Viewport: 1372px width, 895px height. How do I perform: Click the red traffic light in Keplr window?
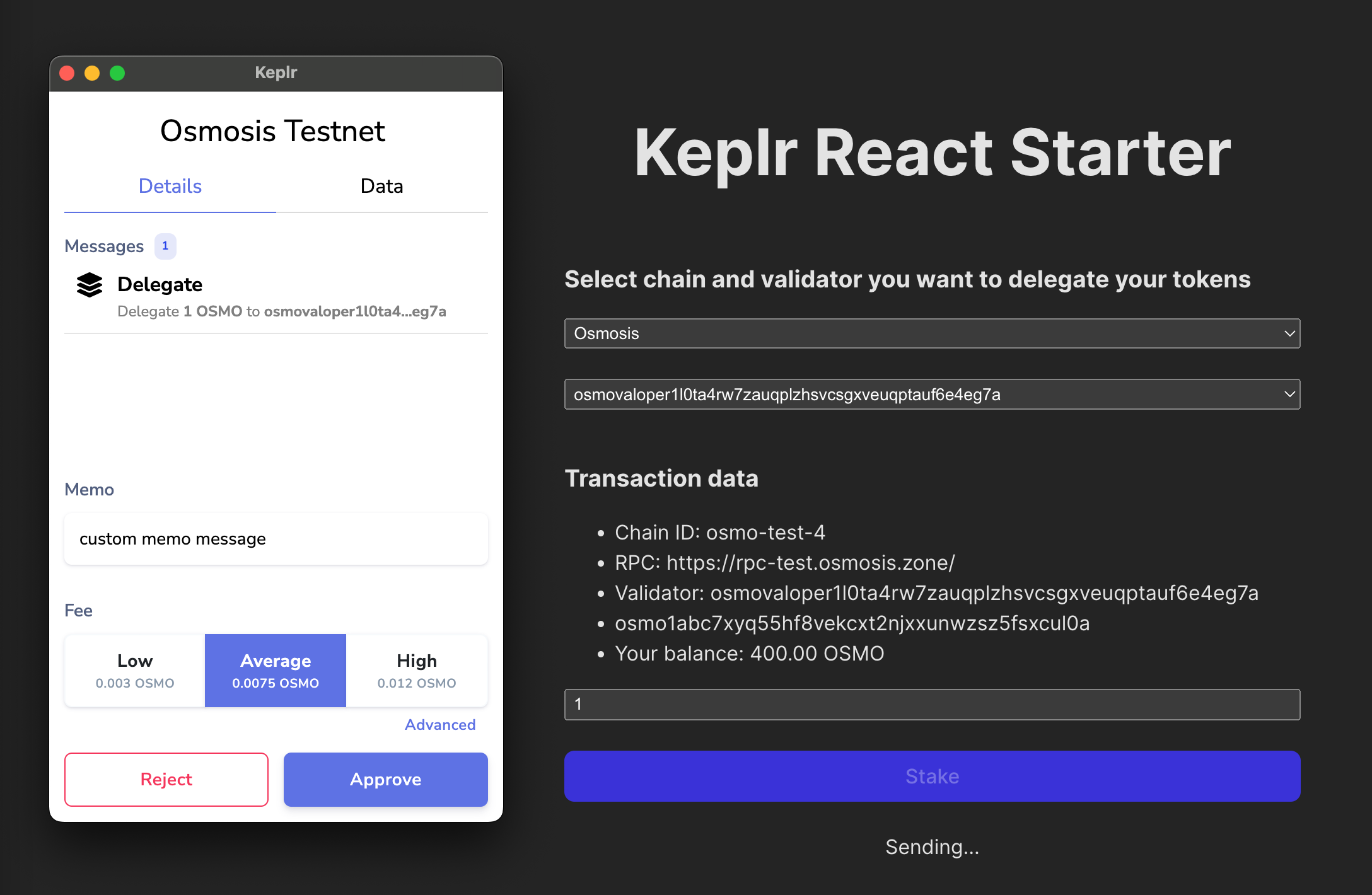pyautogui.click(x=67, y=73)
